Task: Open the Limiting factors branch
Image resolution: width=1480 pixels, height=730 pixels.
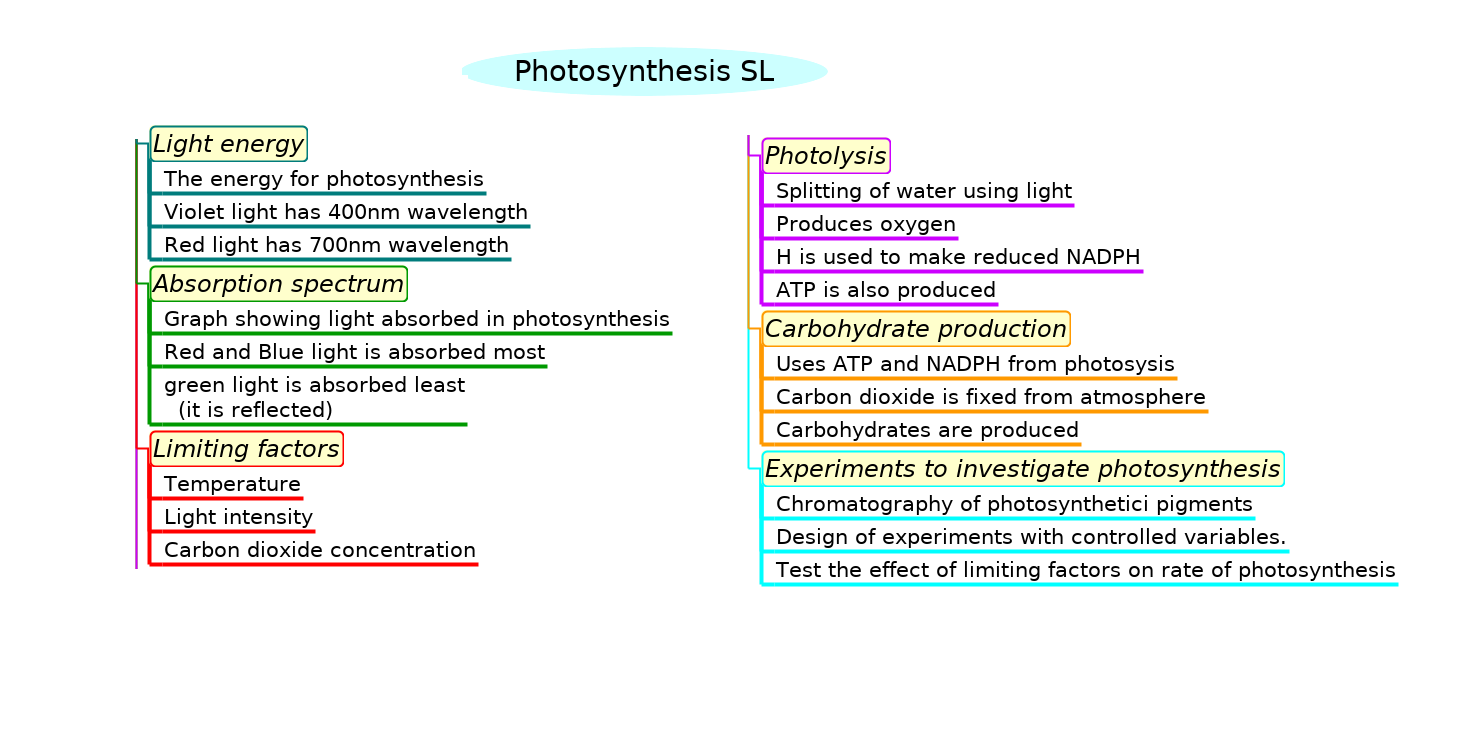Action: tap(246, 449)
